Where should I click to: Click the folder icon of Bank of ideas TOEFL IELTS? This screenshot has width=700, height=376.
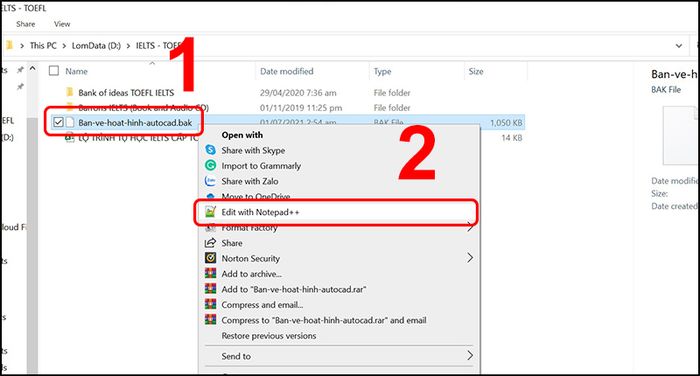pos(70,92)
